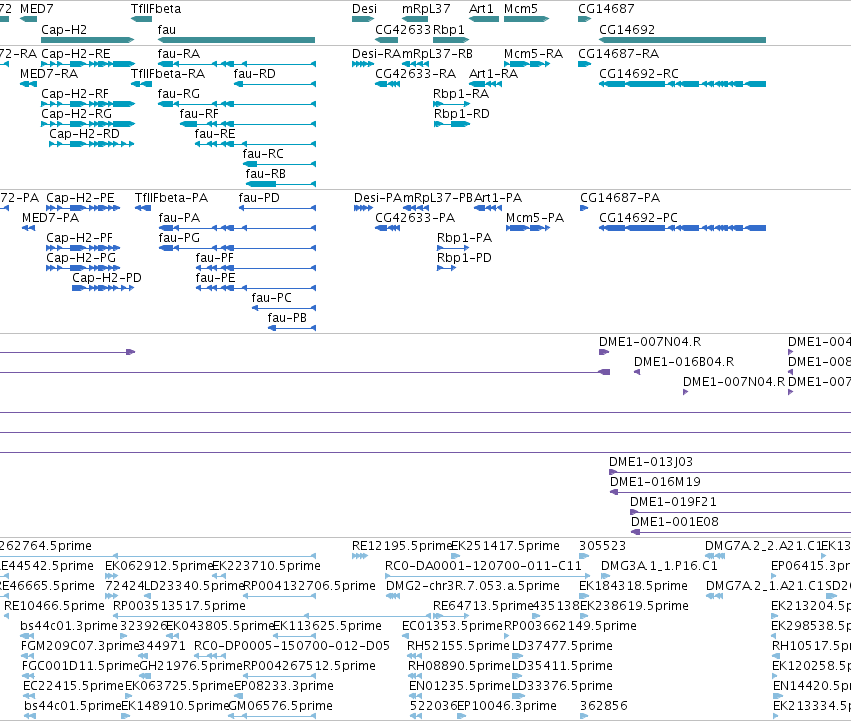The height and width of the screenshot is (721, 851).
Task: Select EST label EK062912.5prime
Action: [158, 566]
